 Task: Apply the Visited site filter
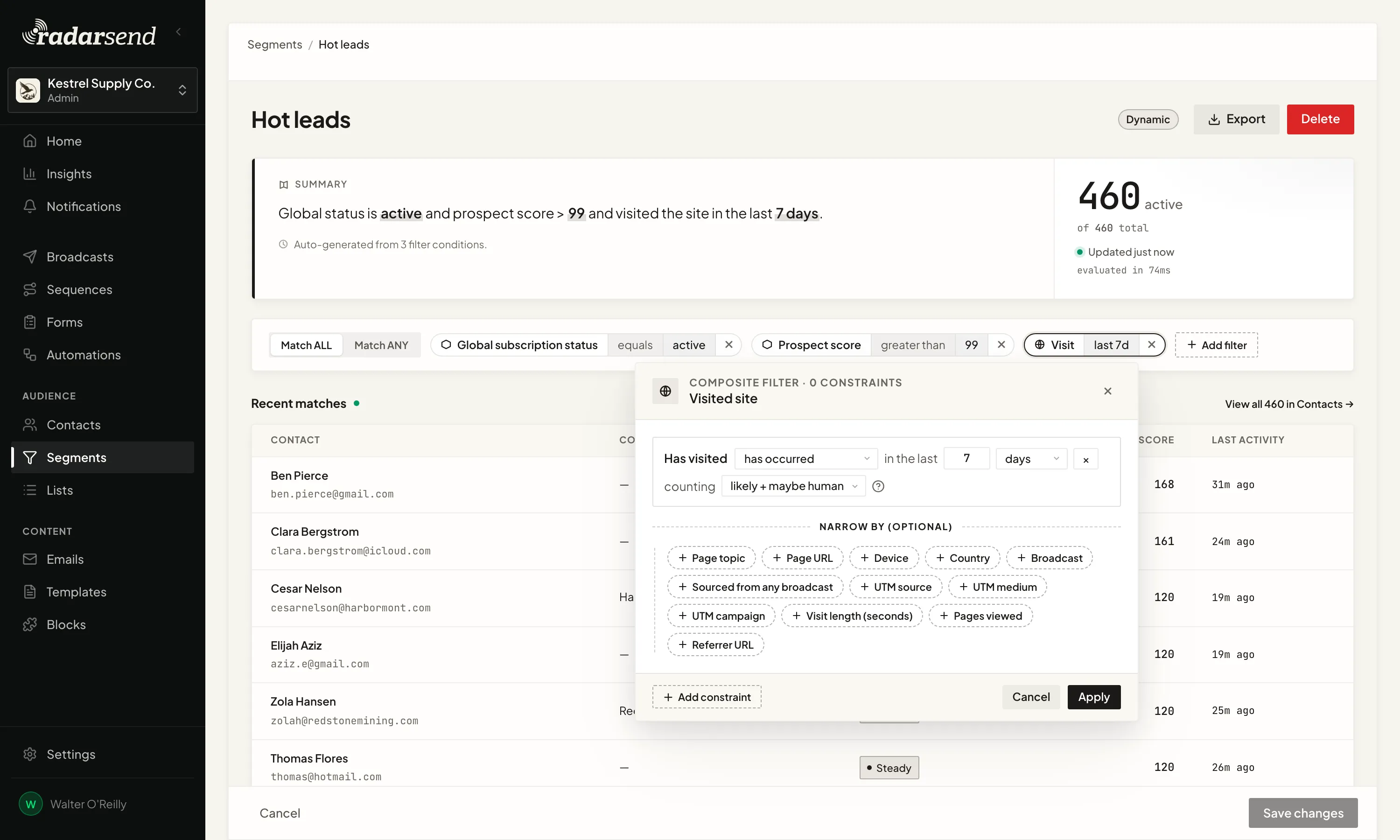(1093, 697)
